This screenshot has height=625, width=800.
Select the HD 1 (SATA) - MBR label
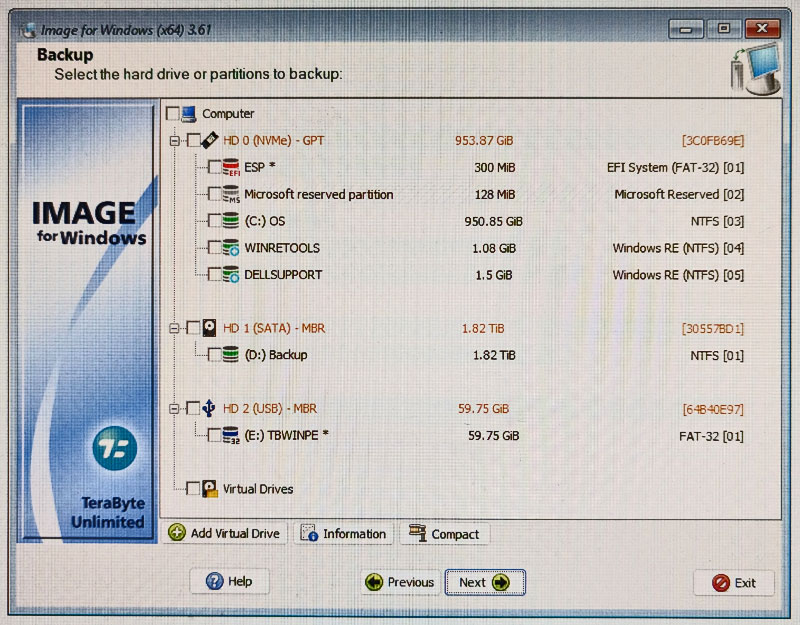click(274, 328)
